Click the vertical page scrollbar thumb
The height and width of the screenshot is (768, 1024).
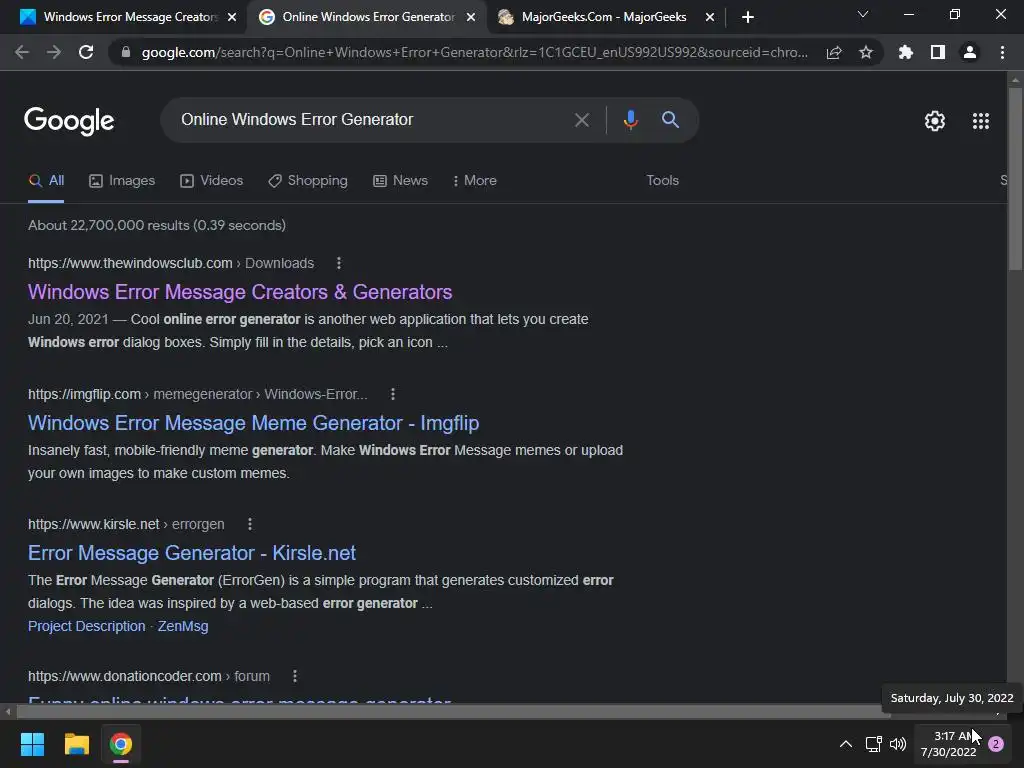tap(1015, 178)
